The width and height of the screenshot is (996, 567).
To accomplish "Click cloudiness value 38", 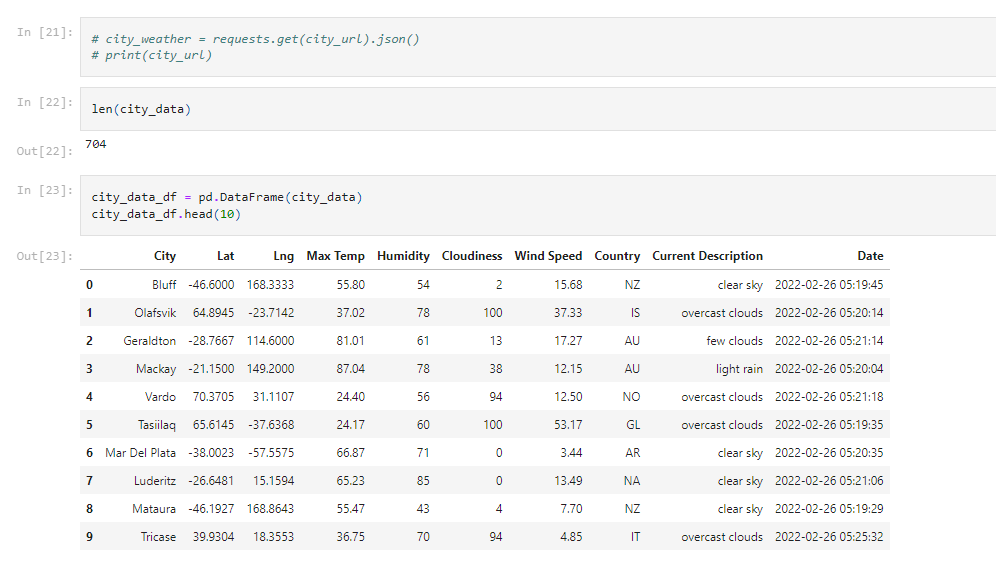I will [x=495, y=369].
